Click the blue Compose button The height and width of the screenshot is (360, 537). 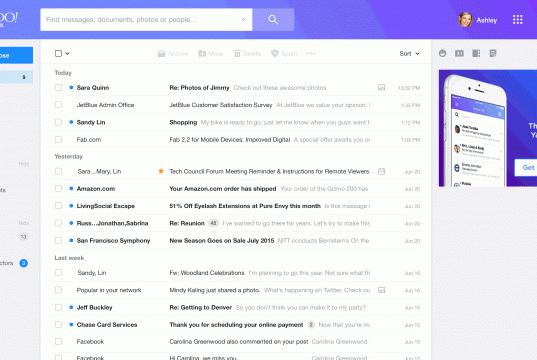16,55
